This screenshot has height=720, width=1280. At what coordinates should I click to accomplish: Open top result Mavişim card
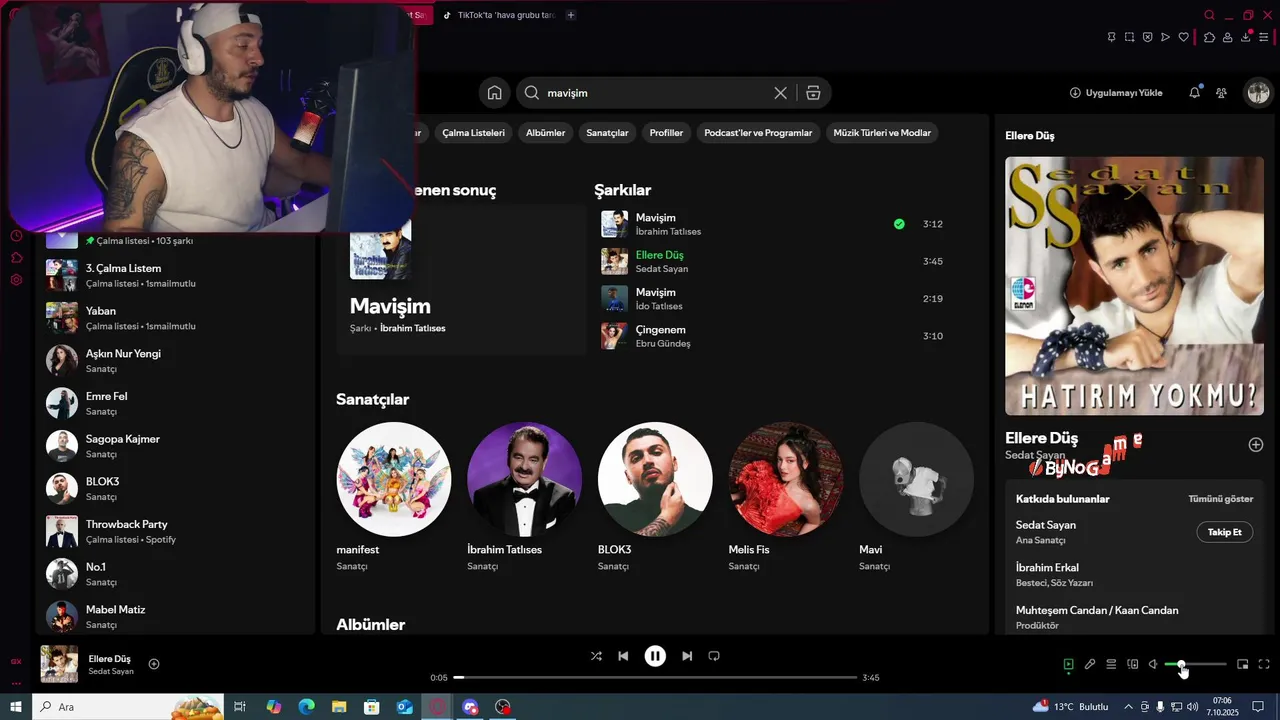coord(461,280)
